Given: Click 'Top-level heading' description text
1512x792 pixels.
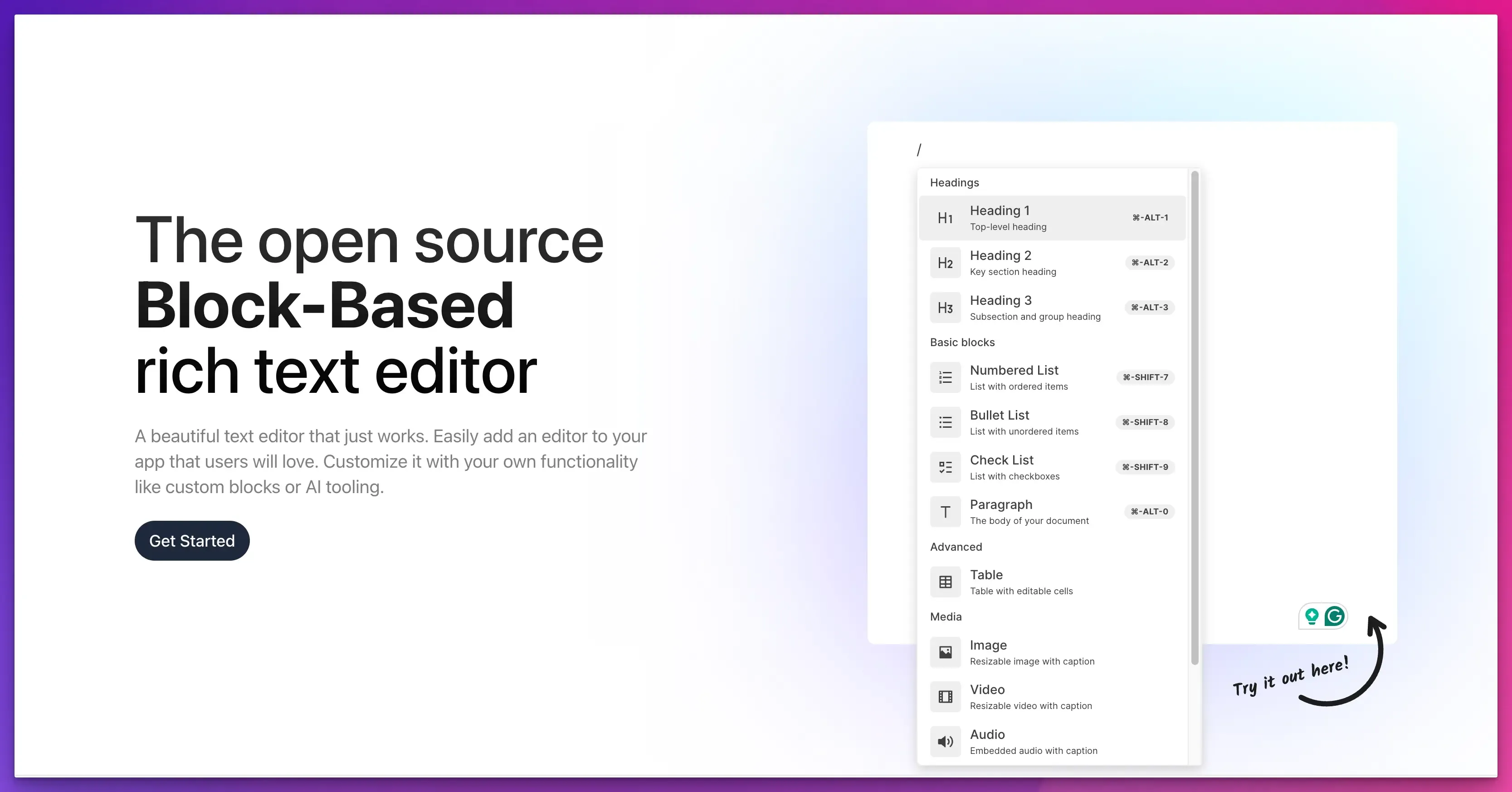Looking at the screenshot, I should coord(1008,227).
